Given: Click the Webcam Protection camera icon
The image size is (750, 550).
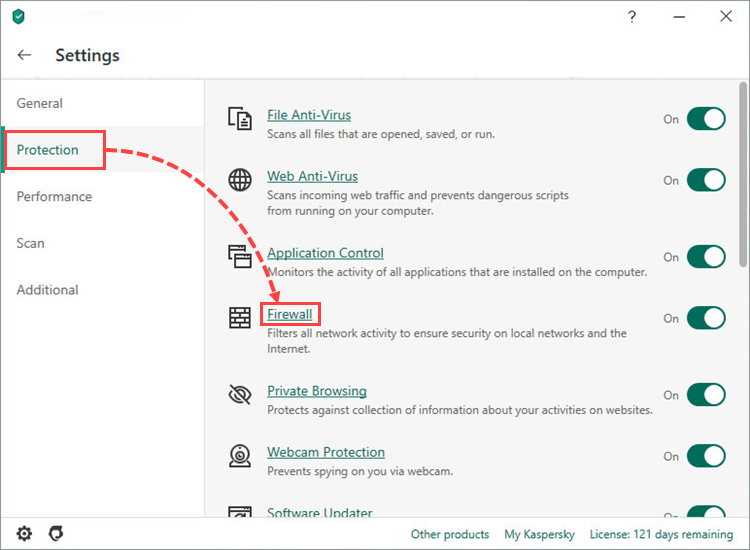Looking at the screenshot, I should click(x=240, y=455).
